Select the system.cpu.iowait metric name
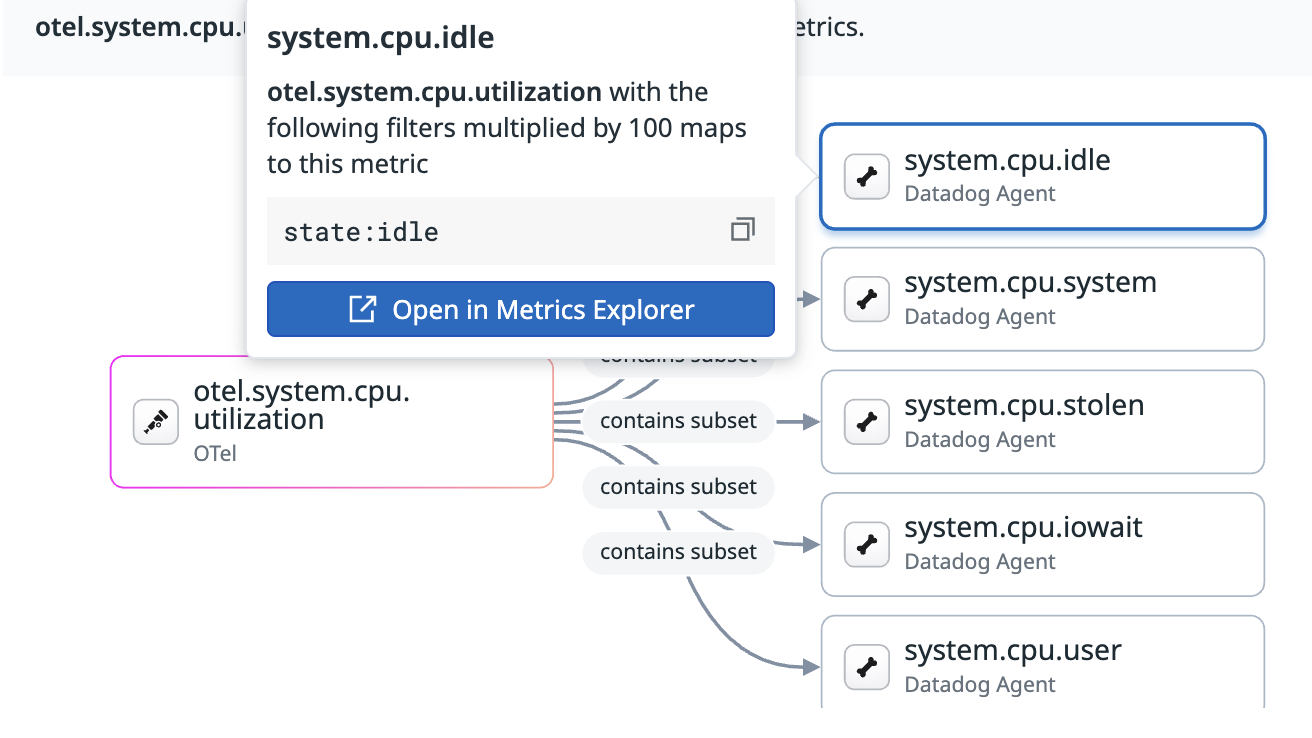 tap(1023, 528)
